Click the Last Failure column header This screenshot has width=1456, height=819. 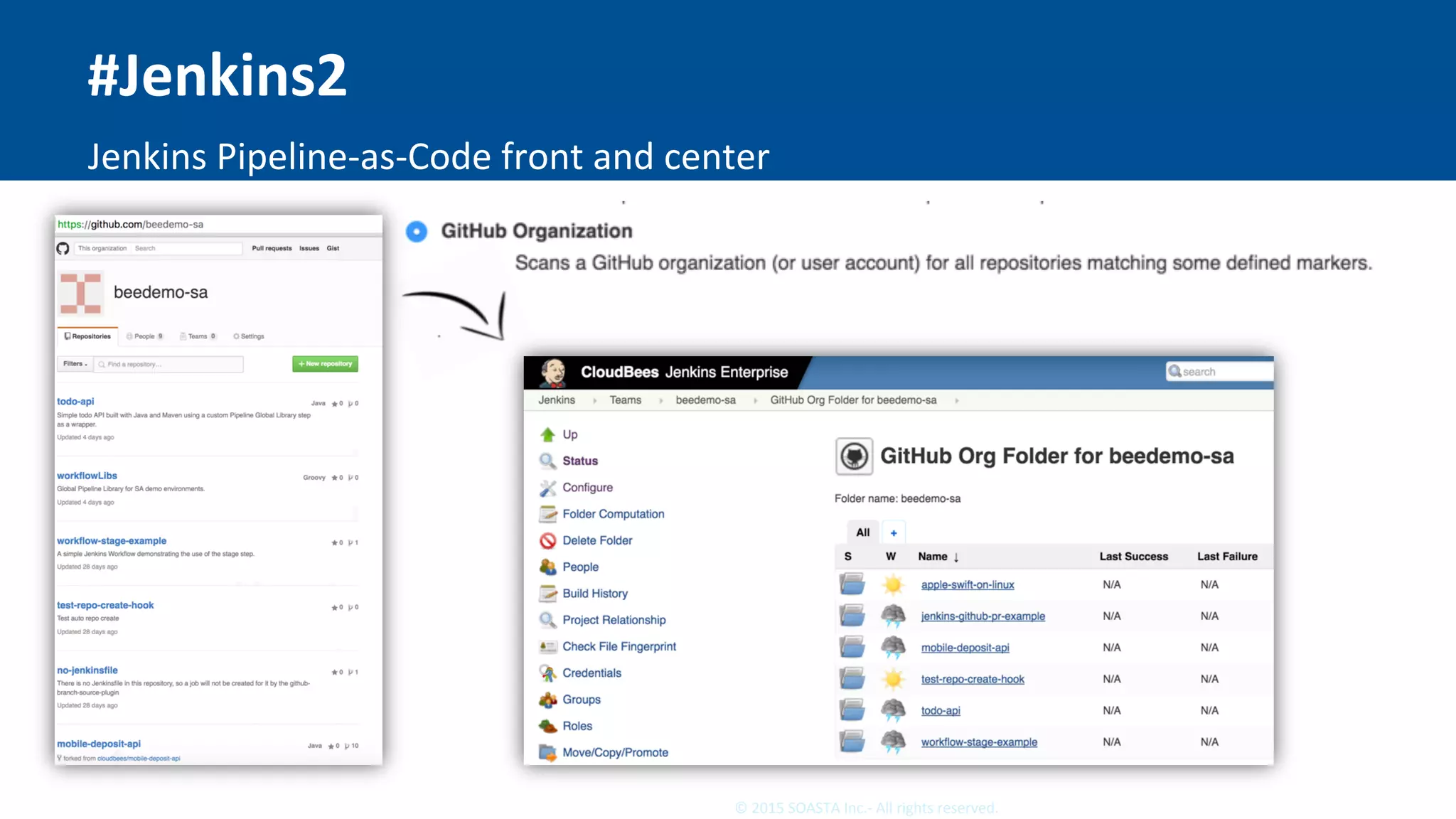(1227, 557)
